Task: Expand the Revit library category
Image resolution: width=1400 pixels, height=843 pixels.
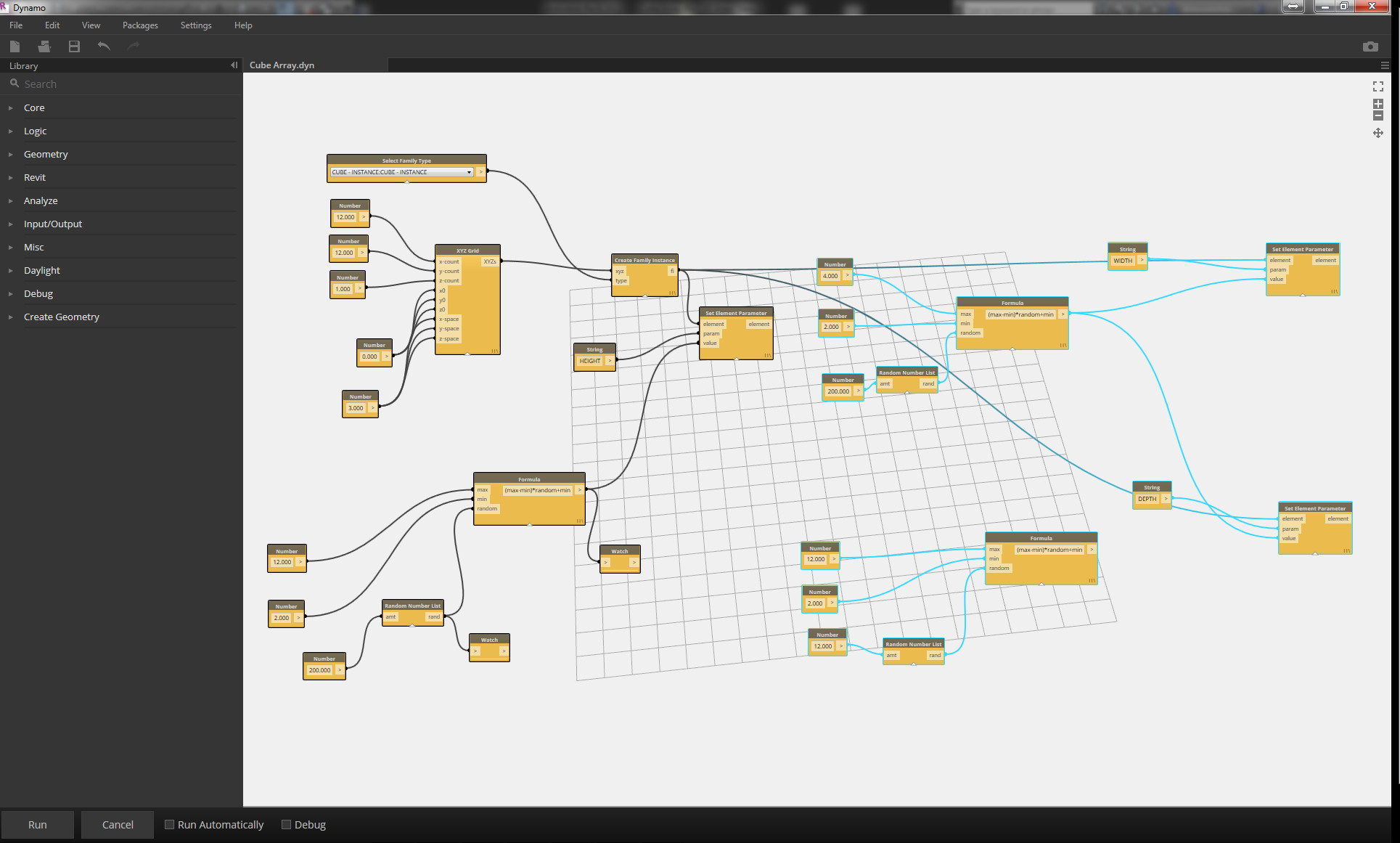Action: 34,177
